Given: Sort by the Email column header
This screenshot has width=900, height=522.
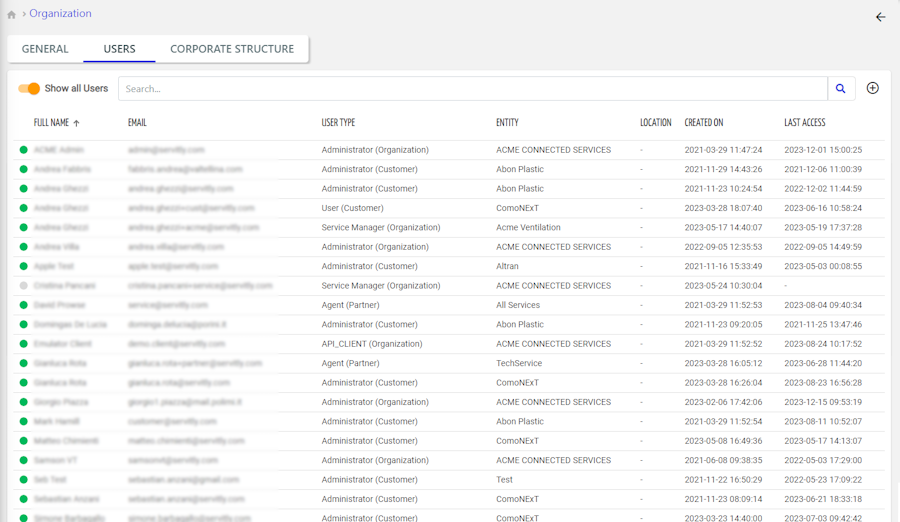Looking at the screenshot, I should [x=137, y=123].
